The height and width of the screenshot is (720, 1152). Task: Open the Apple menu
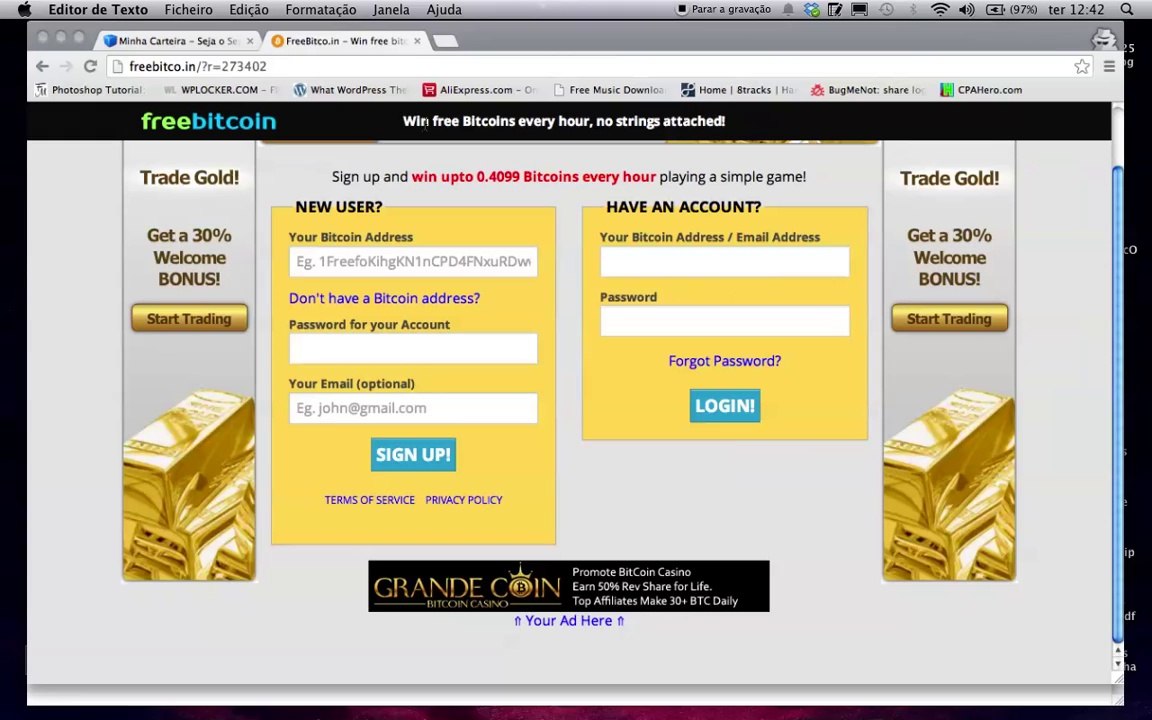[x=24, y=10]
